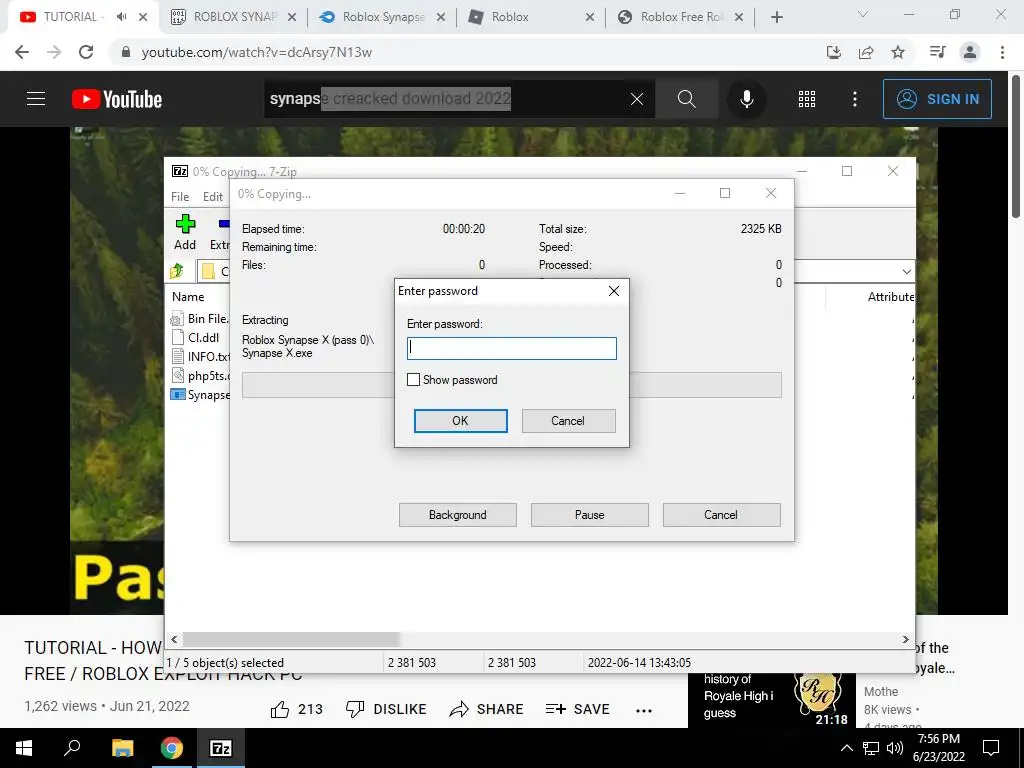Image resolution: width=1024 pixels, height=768 pixels.
Task: Sort by Name column header
Action: point(188,296)
